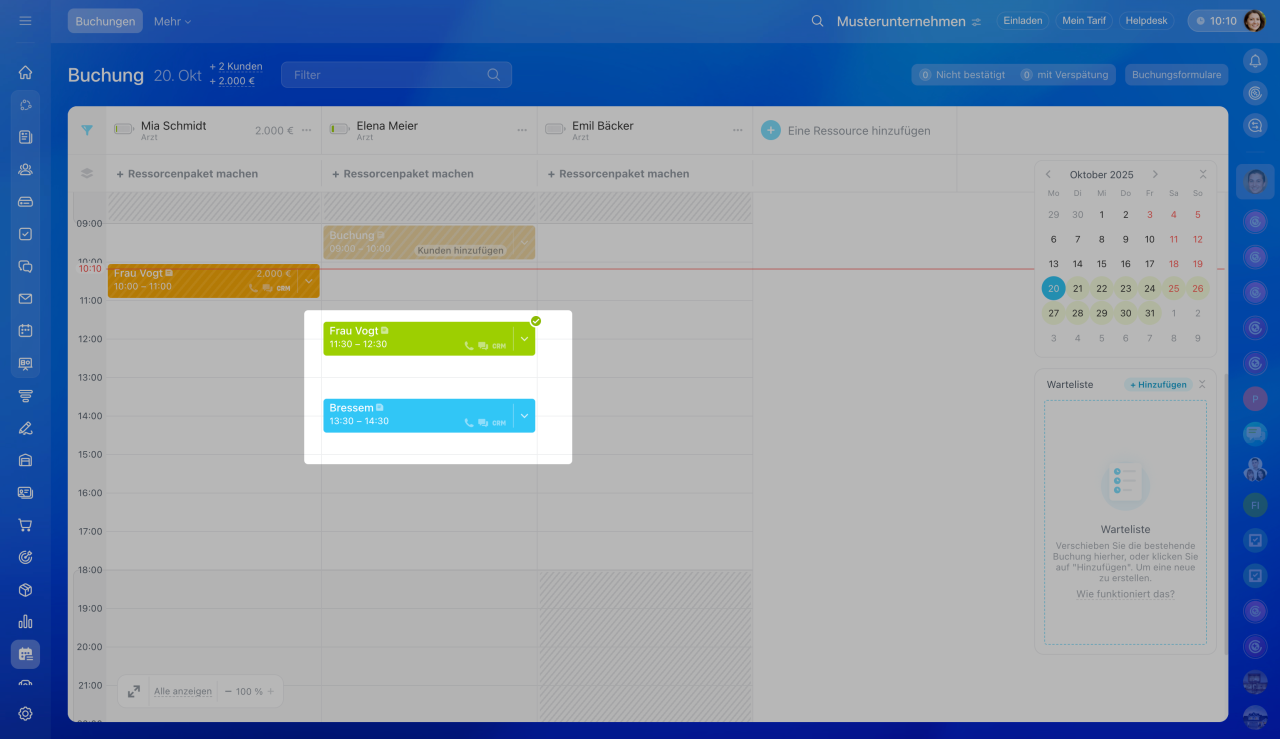The height and width of the screenshot is (739, 1280).
Task: Open the settings gear in left sidebar
Action: coord(25,713)
